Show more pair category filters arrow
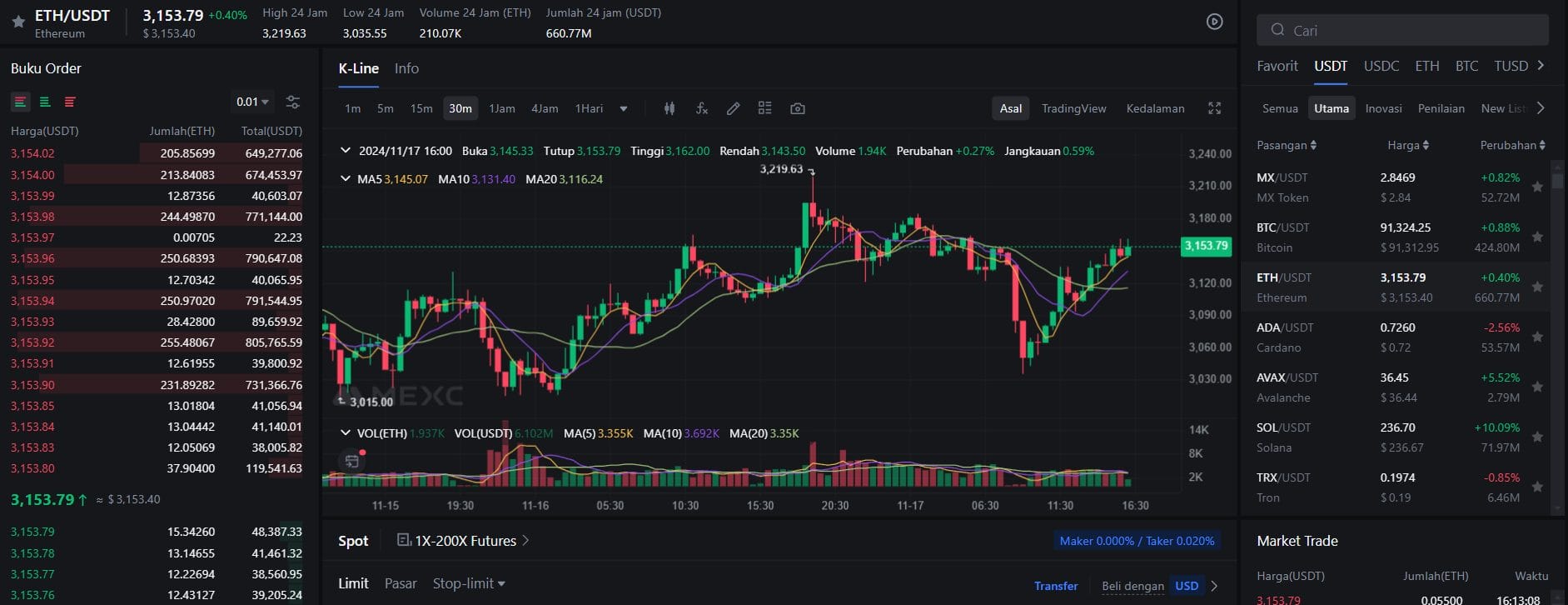 [1541, 108]
